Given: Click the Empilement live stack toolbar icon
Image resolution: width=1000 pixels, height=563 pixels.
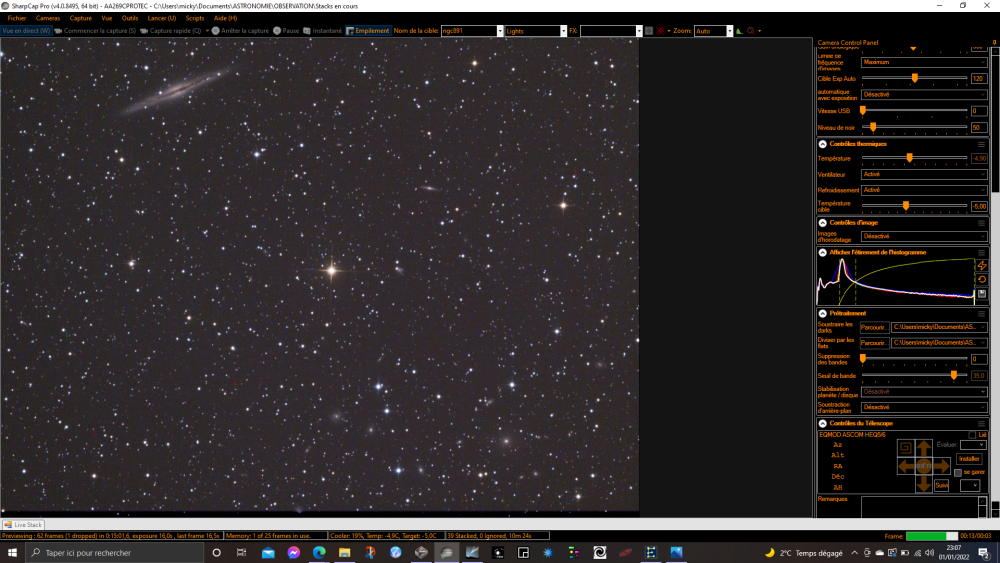Looking at the screenshot, I should [368, 31].
